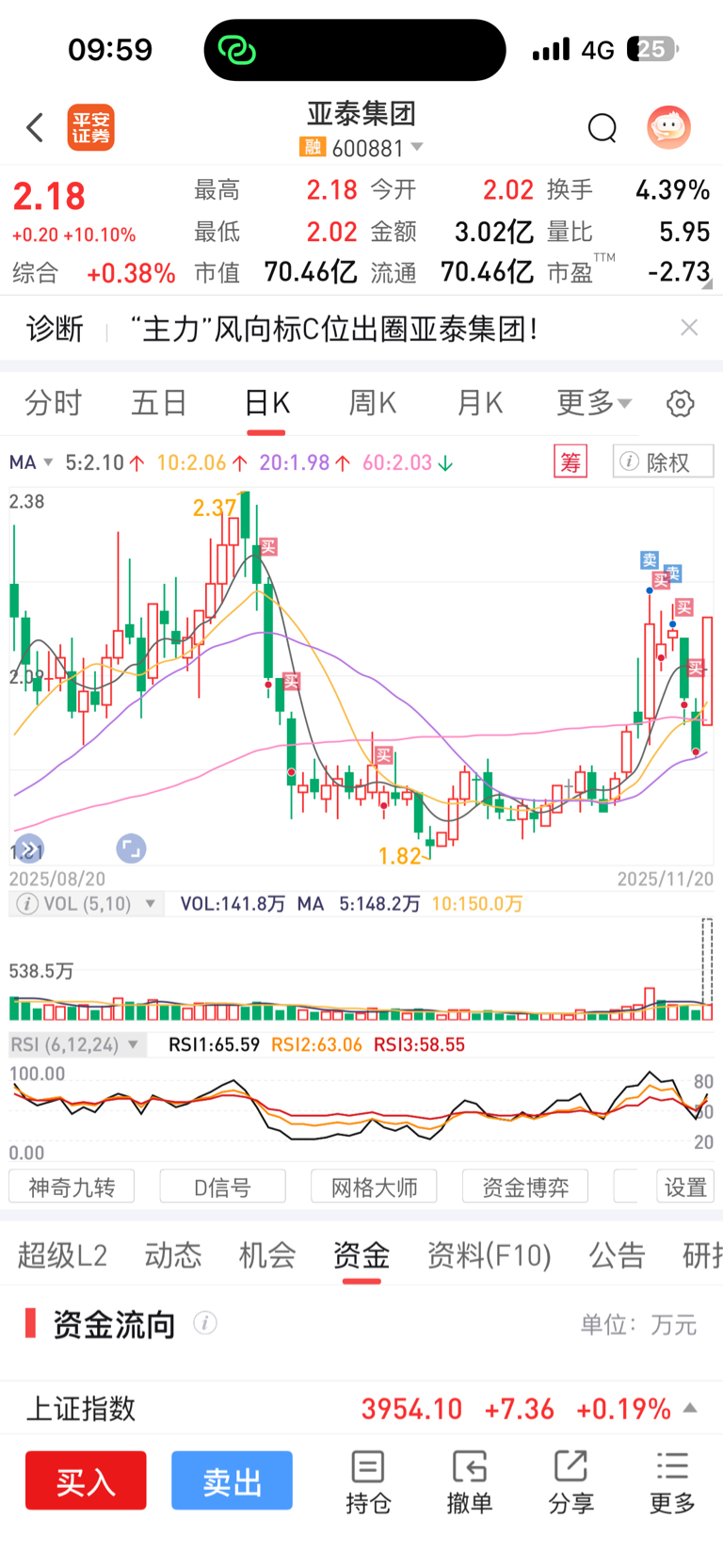Tap the 买 marker near 1.82 low

(383, 755)
